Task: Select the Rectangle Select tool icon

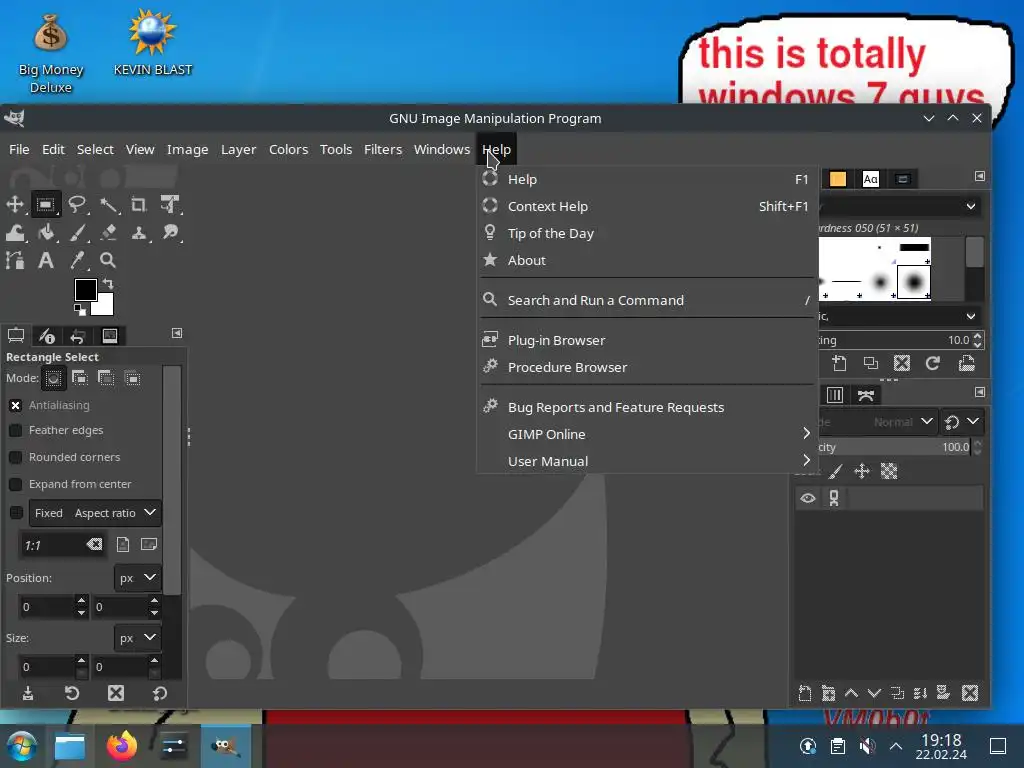Action: (x=46, y=204)
